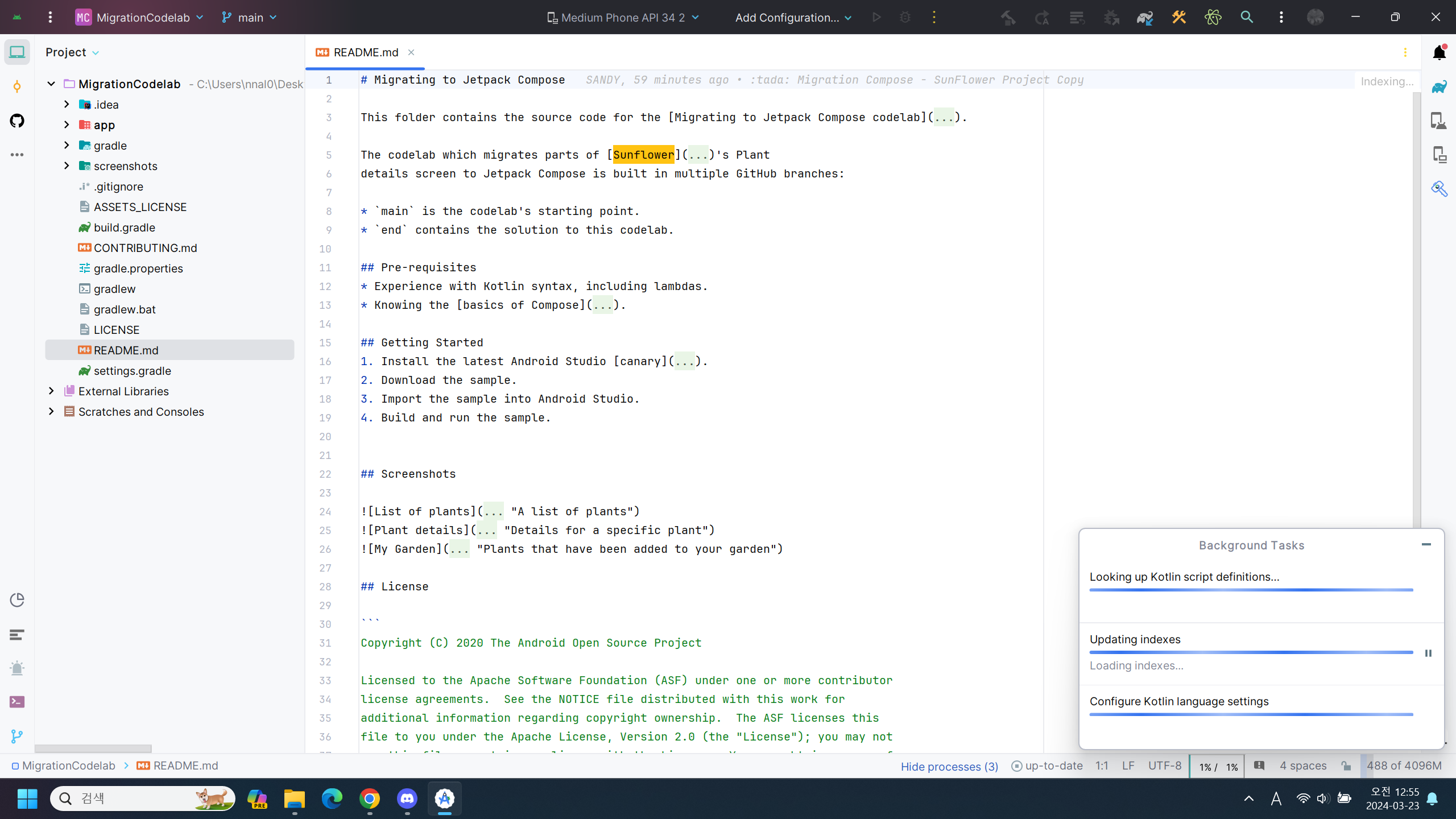
Task: Open build.gradle in project tree
Action: [x=124, y=227]
